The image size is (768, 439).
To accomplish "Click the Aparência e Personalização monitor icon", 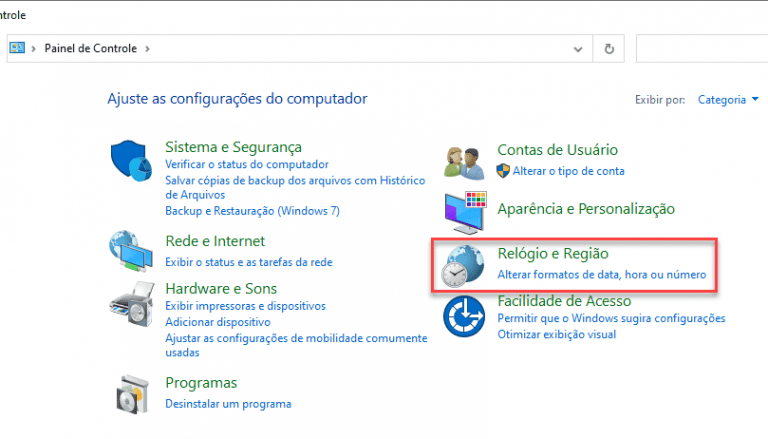I will 465,212.
